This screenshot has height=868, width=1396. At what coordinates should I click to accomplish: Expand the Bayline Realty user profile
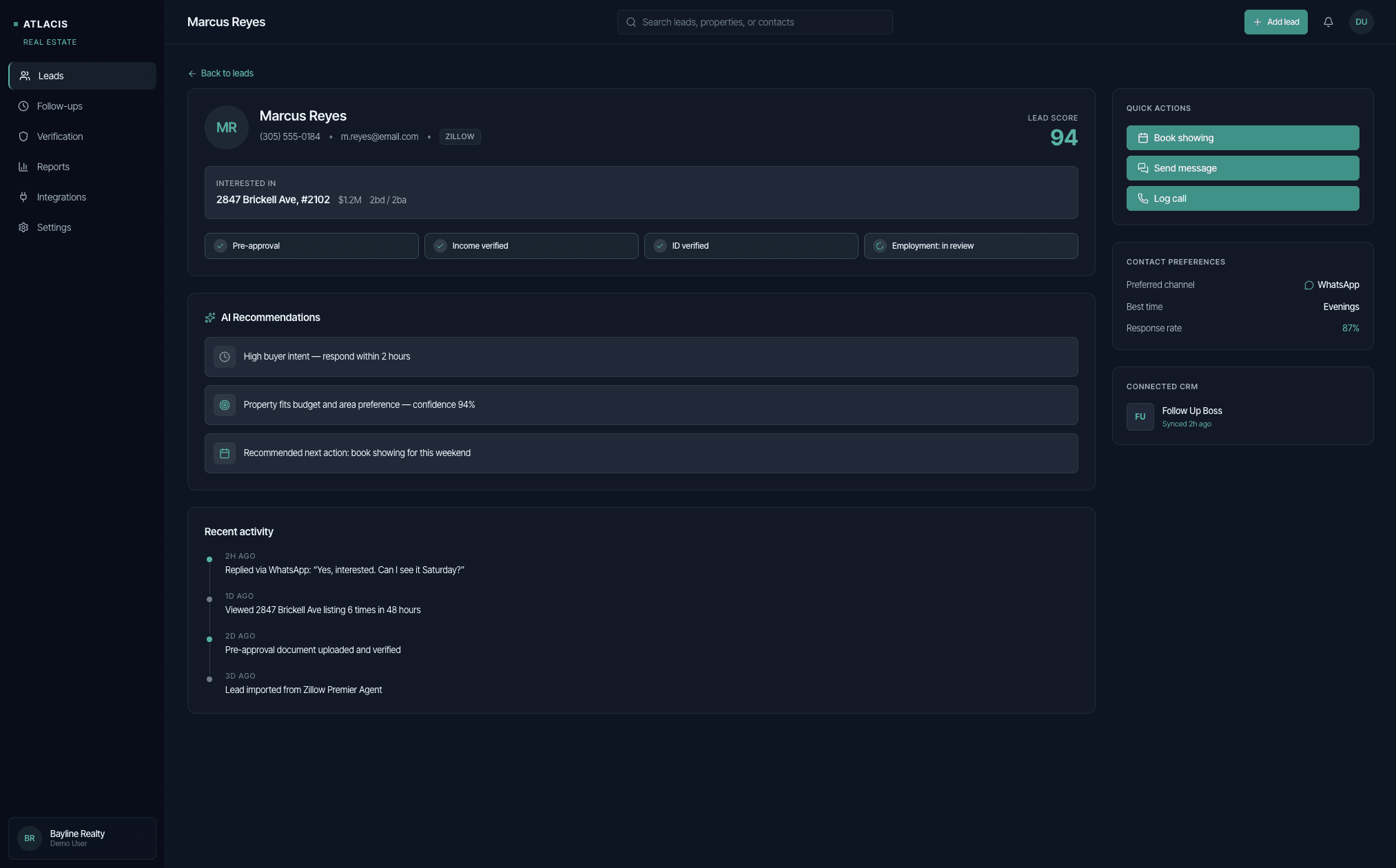[x=82, y=838]
